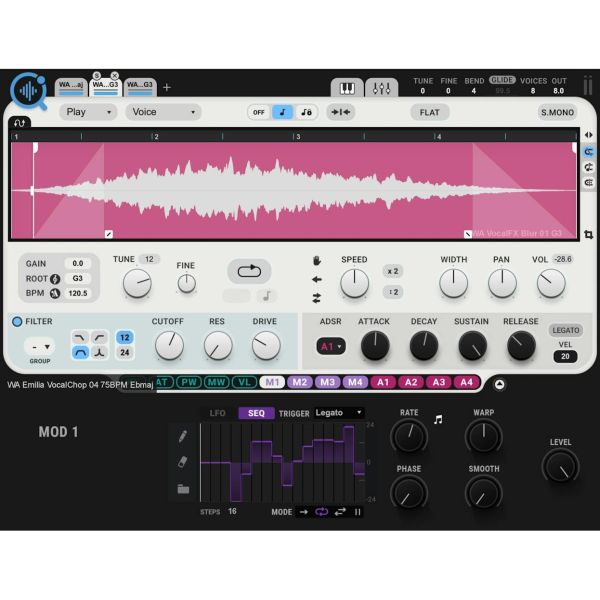The width and height of the screenshot is (600, 600).
Task: Set sequencer mode to forward arrow
Action: tap(303, 512)
